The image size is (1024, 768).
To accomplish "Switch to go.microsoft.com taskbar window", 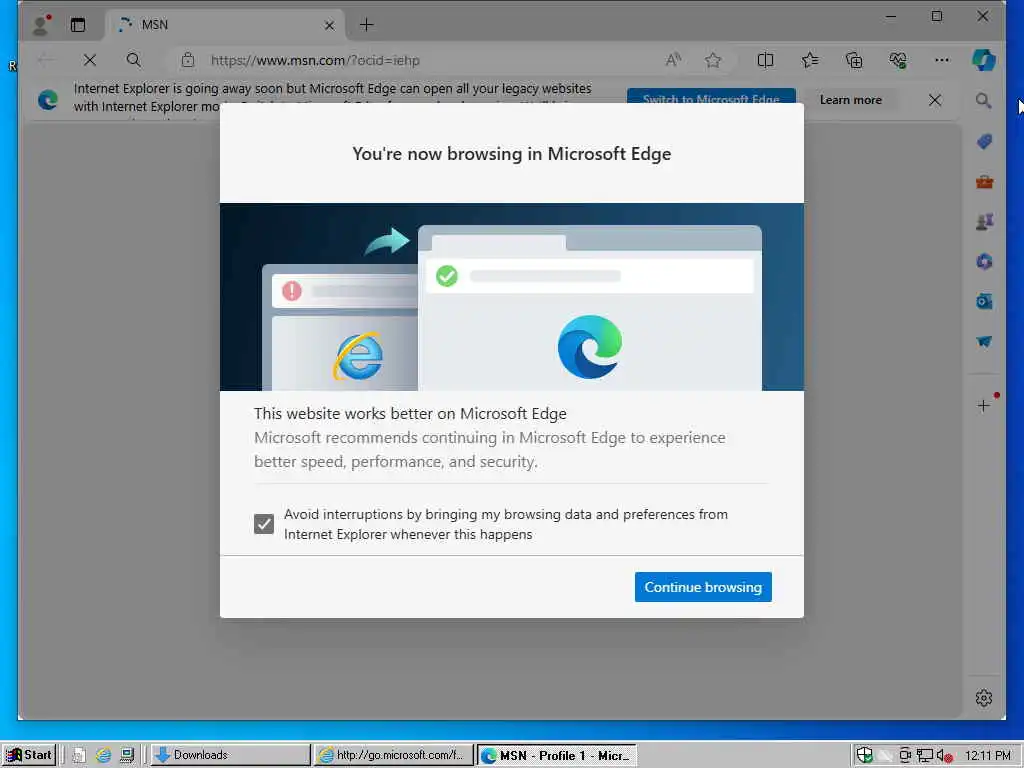I will point(394,755).
